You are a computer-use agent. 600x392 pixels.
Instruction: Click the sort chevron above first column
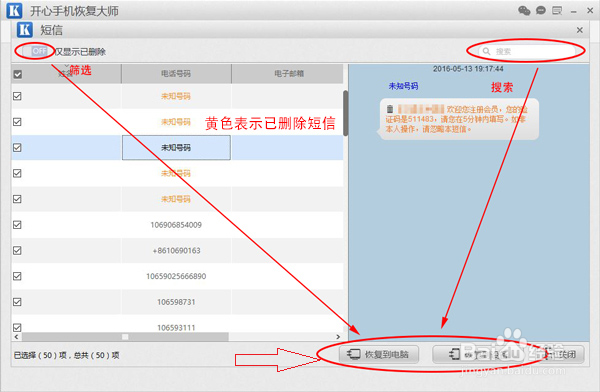[x=67, y=66]
